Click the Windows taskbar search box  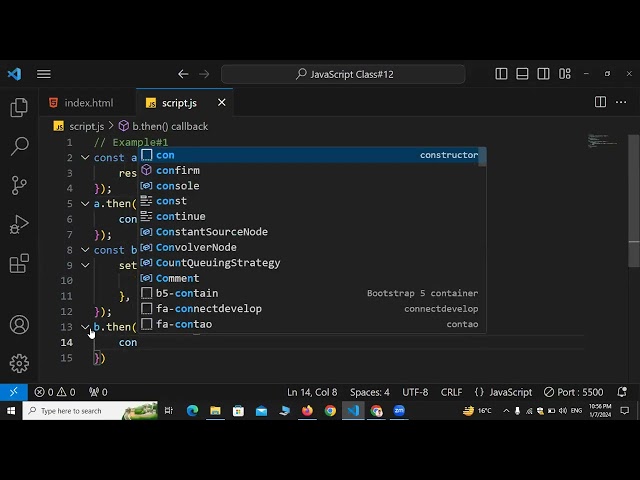[x=90, y=411]
